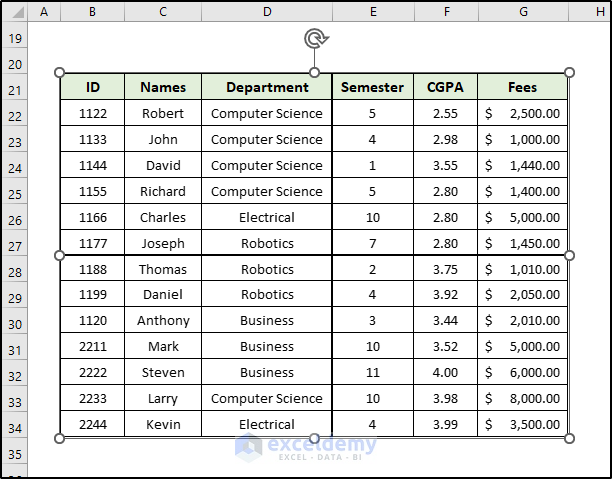Click CGPA cell 3.75
This screenshot has height=479, width=612.
tap(445, 269)
